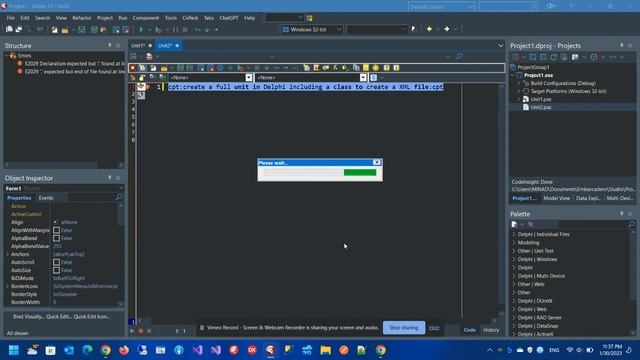The image size is (640, 360).
Task: Open Microsoft Edge from taskbar
Action: click(x=87, y=350)
